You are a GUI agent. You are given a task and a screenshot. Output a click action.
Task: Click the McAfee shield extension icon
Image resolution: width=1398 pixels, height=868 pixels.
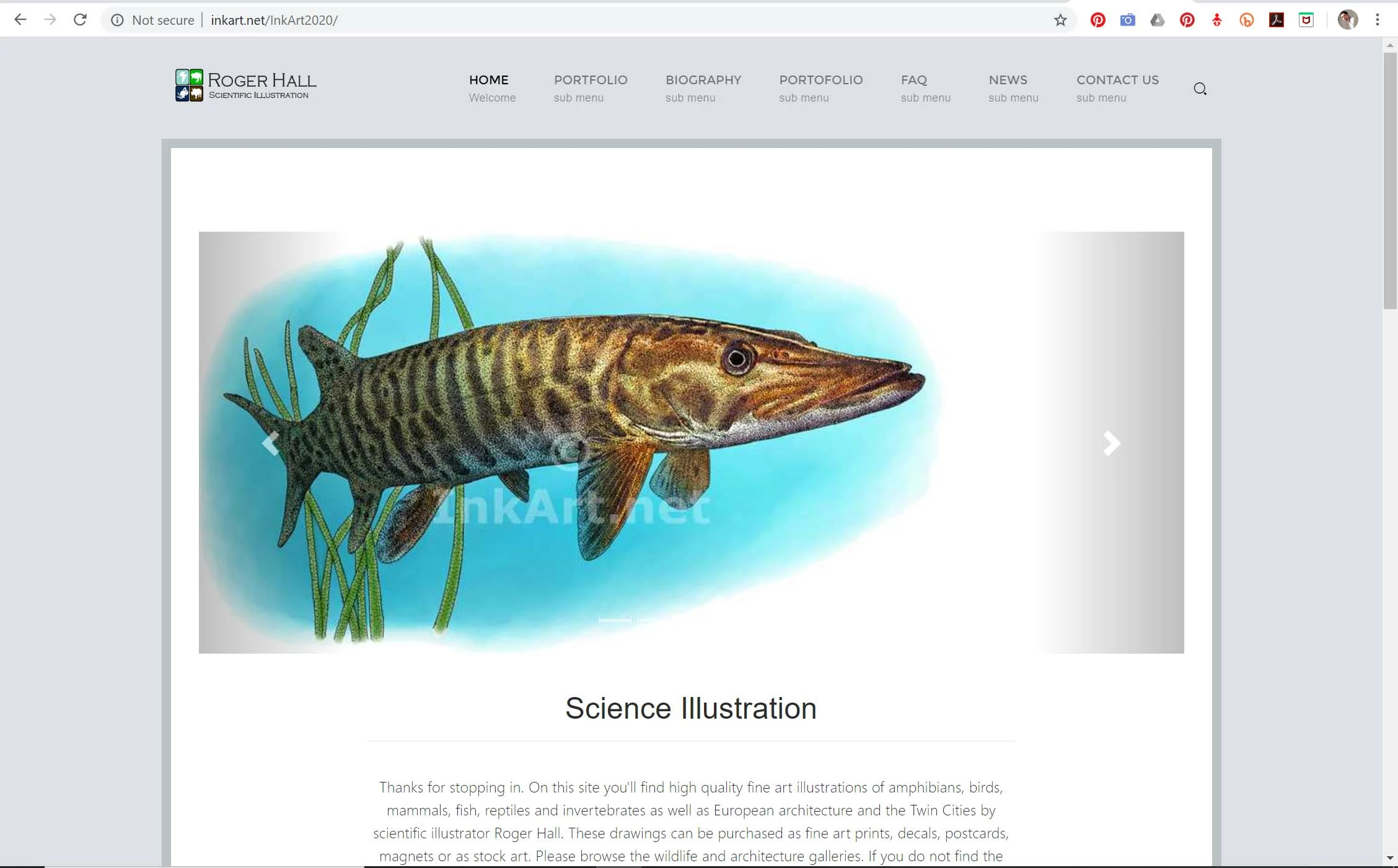tap(1306, 20)
